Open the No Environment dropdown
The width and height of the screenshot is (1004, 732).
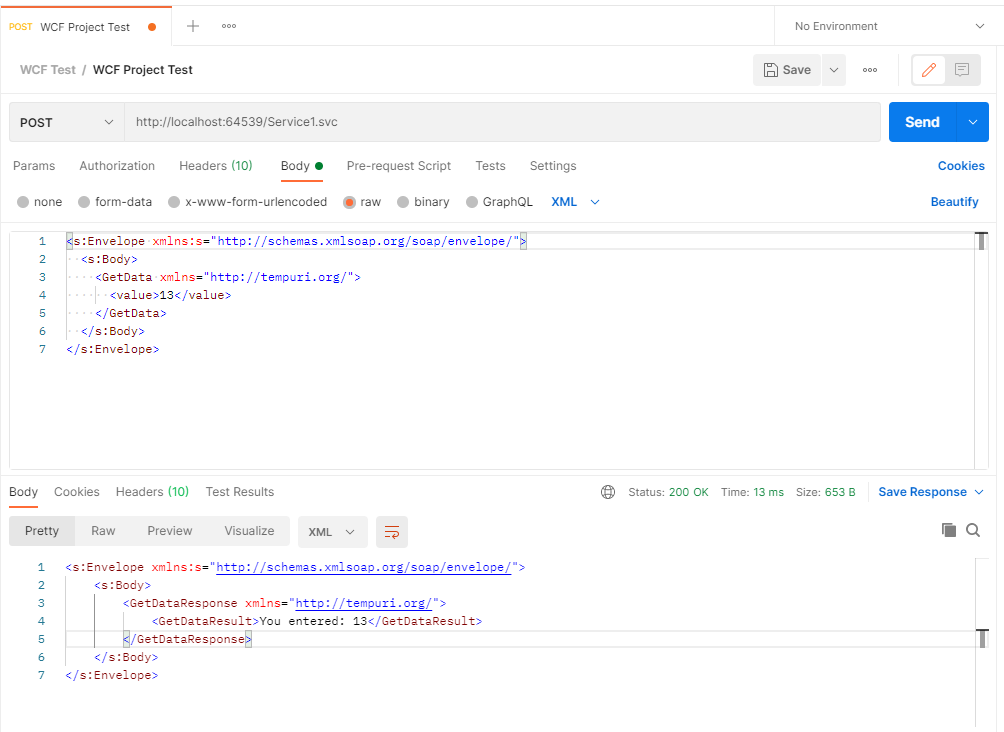889,26
